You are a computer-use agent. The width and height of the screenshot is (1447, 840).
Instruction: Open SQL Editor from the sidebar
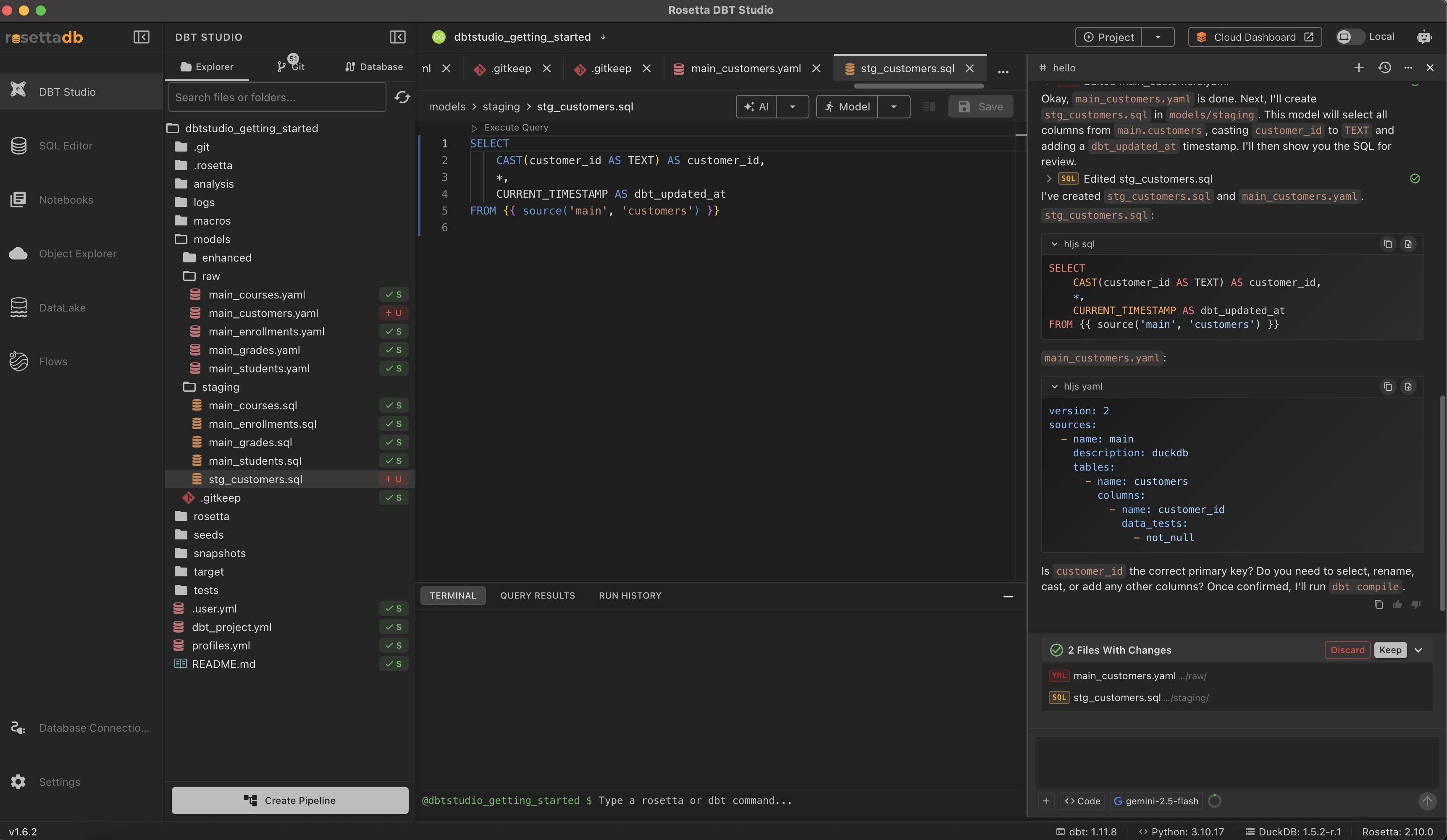click(x=81, y=146)
